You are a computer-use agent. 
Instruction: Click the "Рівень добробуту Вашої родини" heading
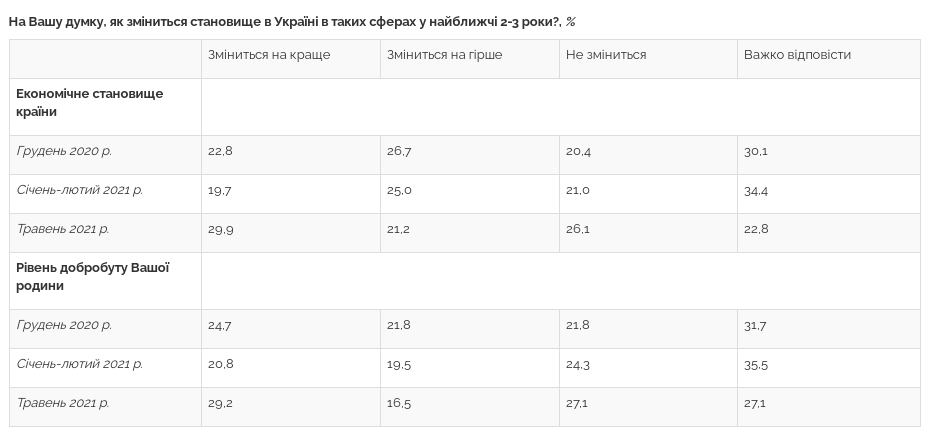click(x=93, y=276)
